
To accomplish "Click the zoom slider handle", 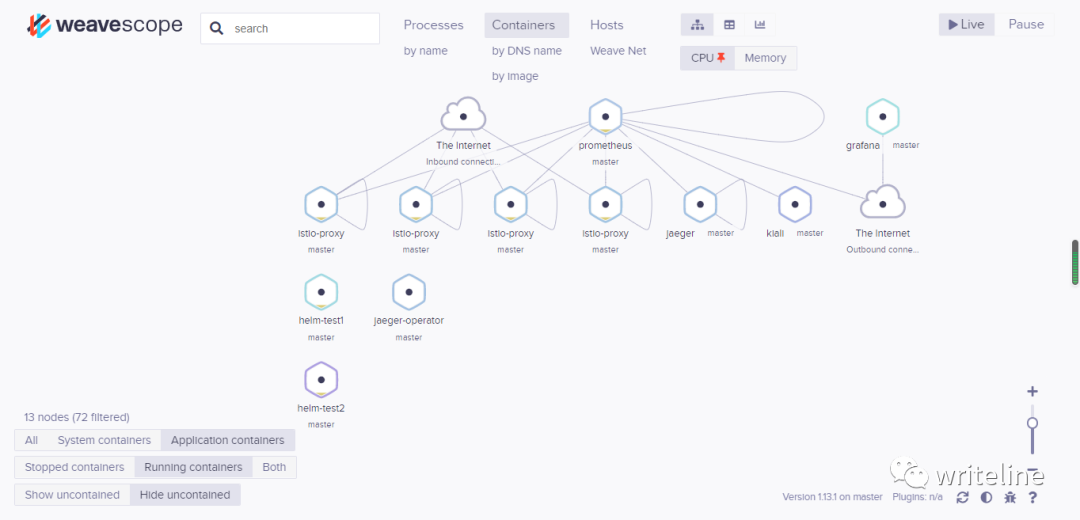I will (x=1032, y=423).
